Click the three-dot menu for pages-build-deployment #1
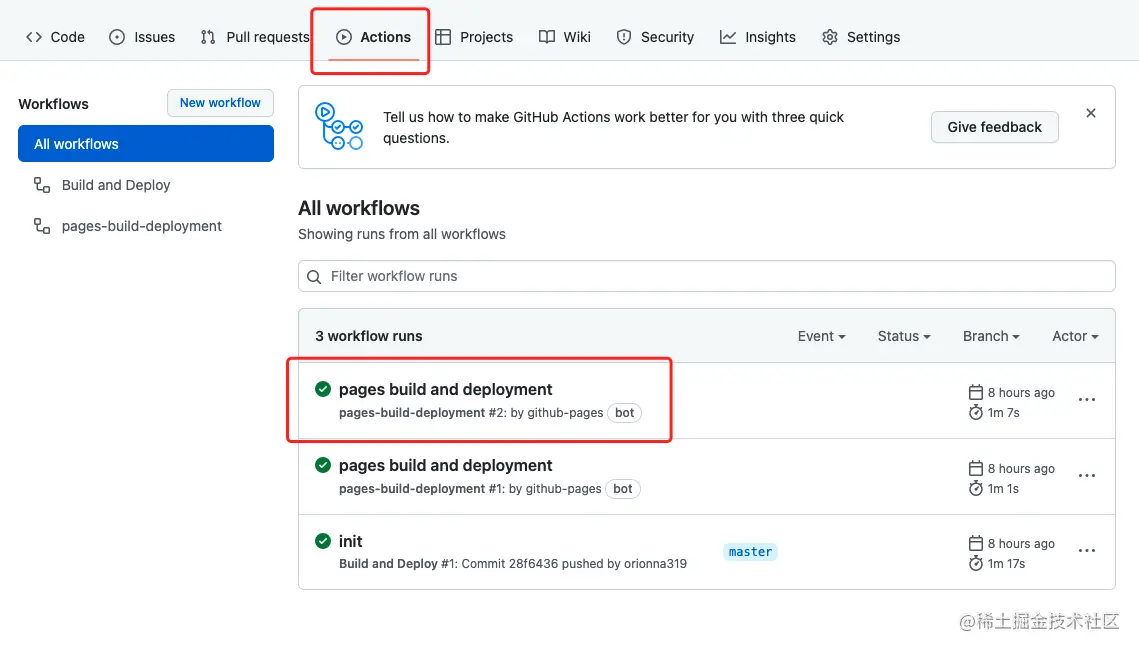This screenshot has height=651, width=1139. (x=1087, y=476)
